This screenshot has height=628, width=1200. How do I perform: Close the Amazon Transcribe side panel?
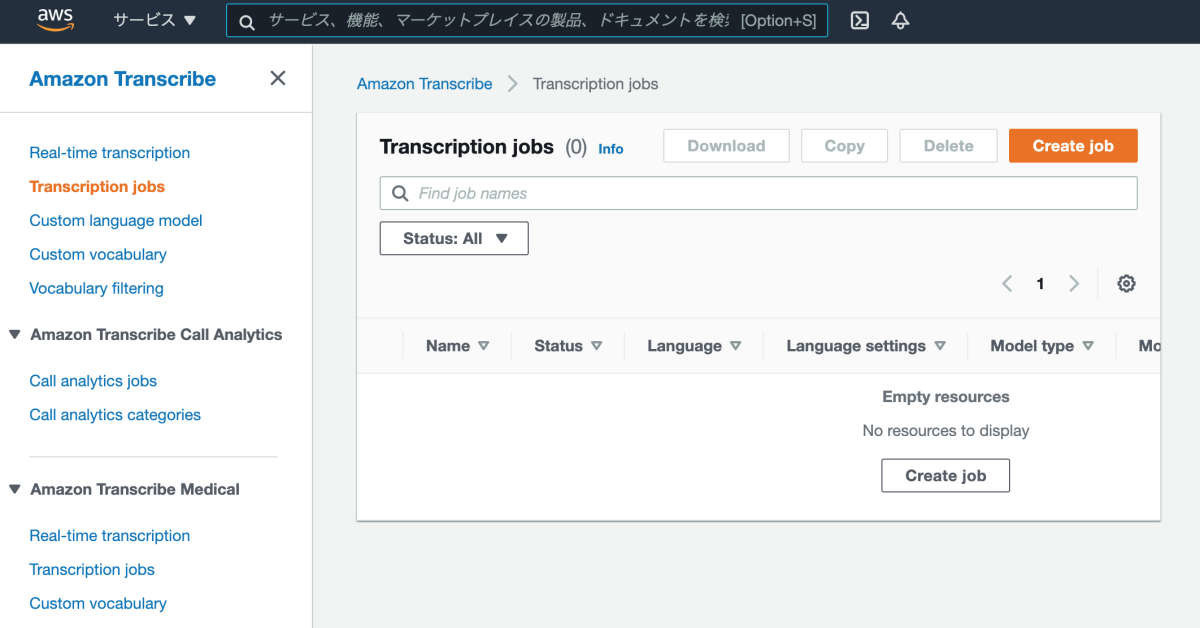coord(278,78)
